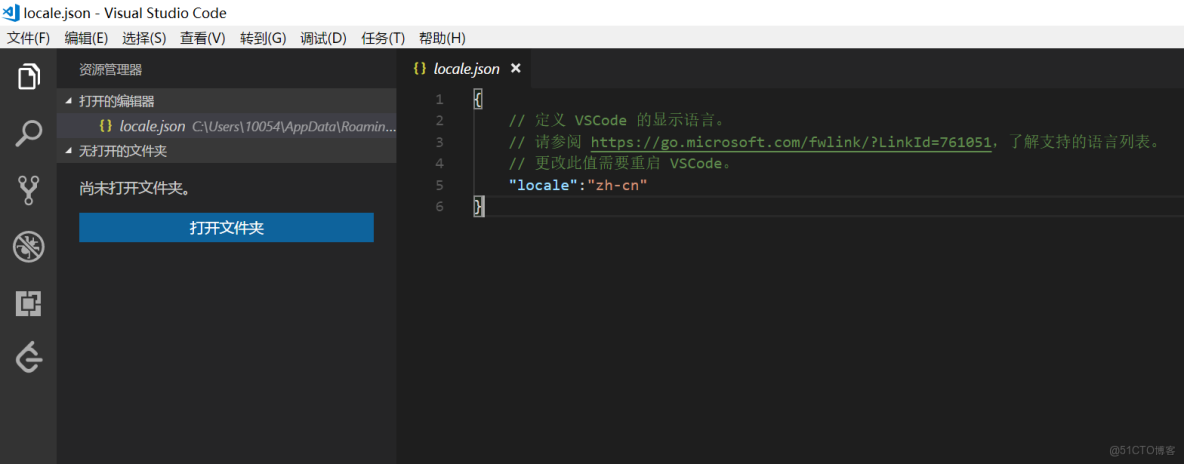Click the closing brace on line 6
1184x464 pixels.
pyautogui.click(x=477, y=206)
